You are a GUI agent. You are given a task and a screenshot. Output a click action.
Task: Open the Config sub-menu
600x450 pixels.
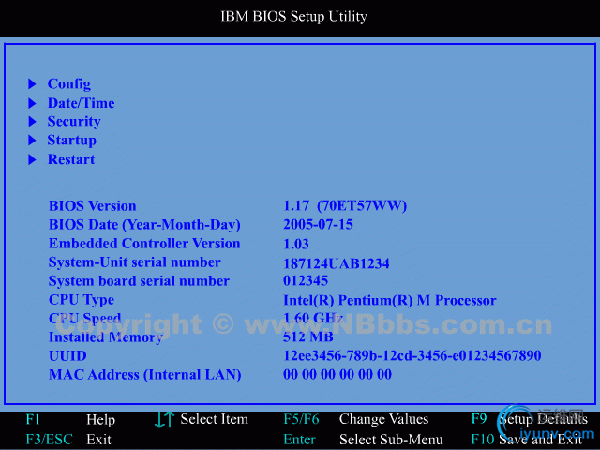(69, 84)
